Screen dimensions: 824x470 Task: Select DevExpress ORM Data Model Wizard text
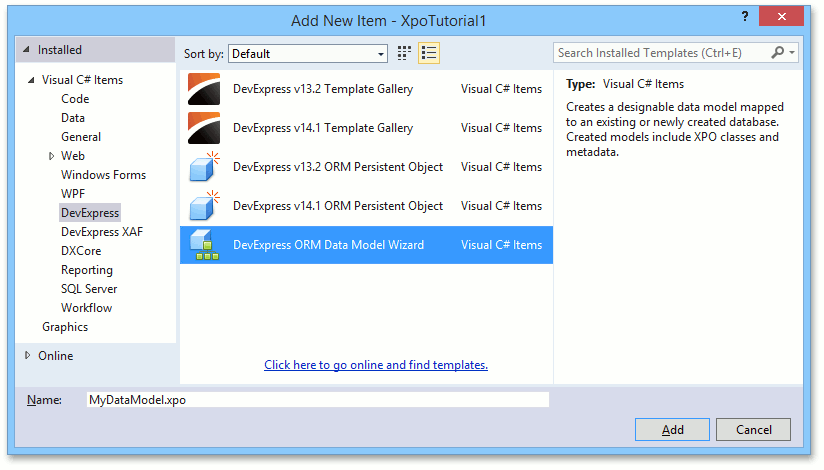pyautogui.click(x=328, y=245)
